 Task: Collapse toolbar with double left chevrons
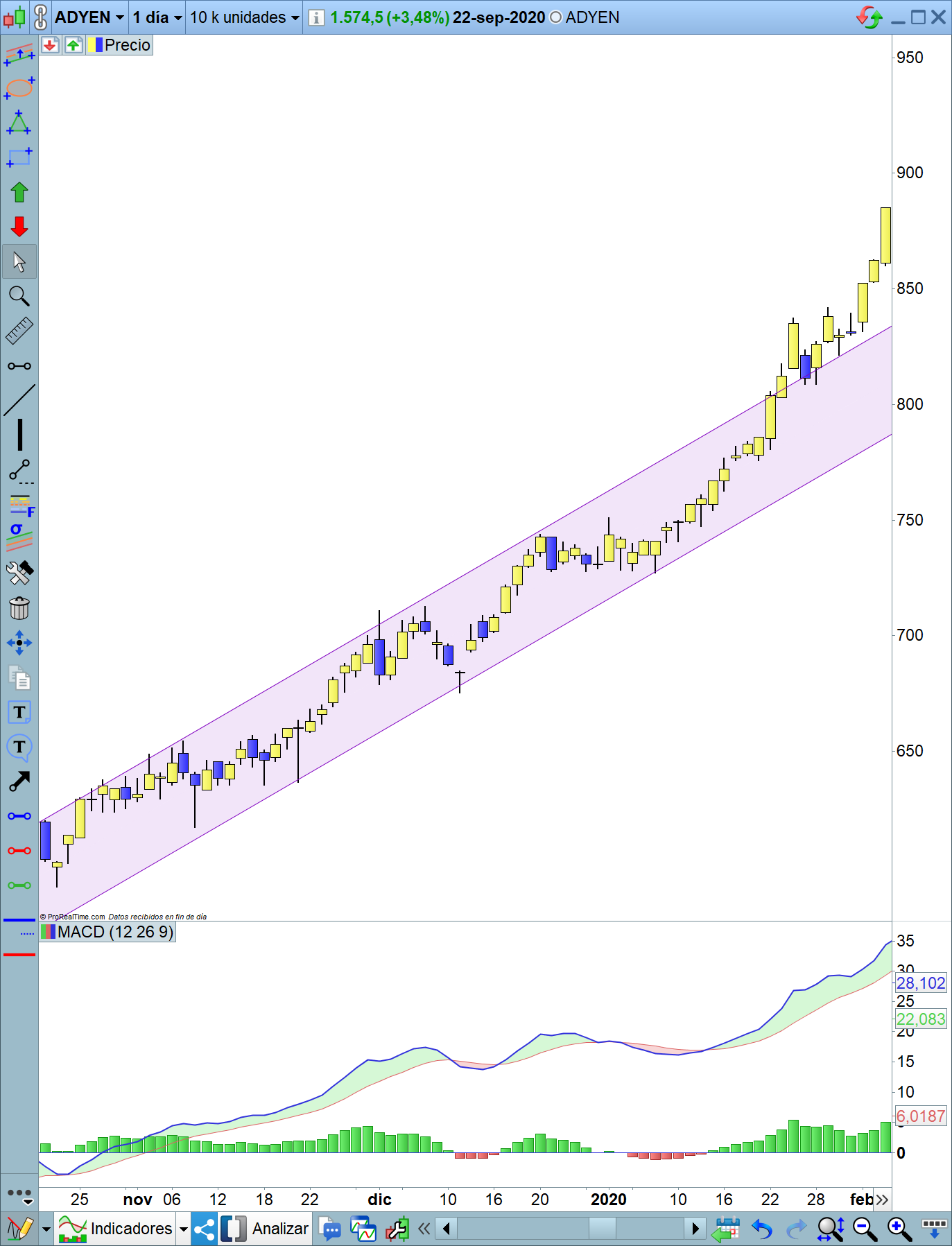pos(424,1229)
